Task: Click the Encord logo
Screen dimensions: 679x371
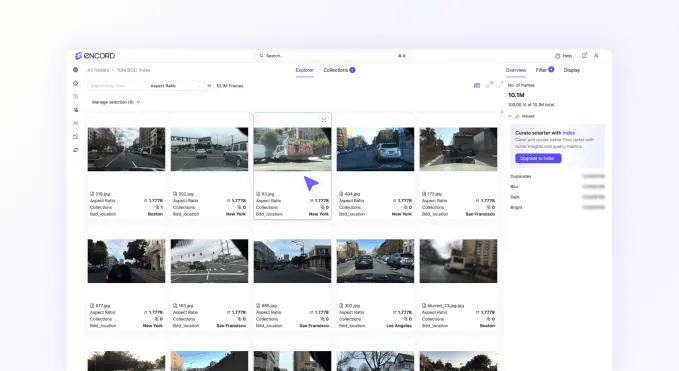Action: pyautogui.click(x=95, y=56)
